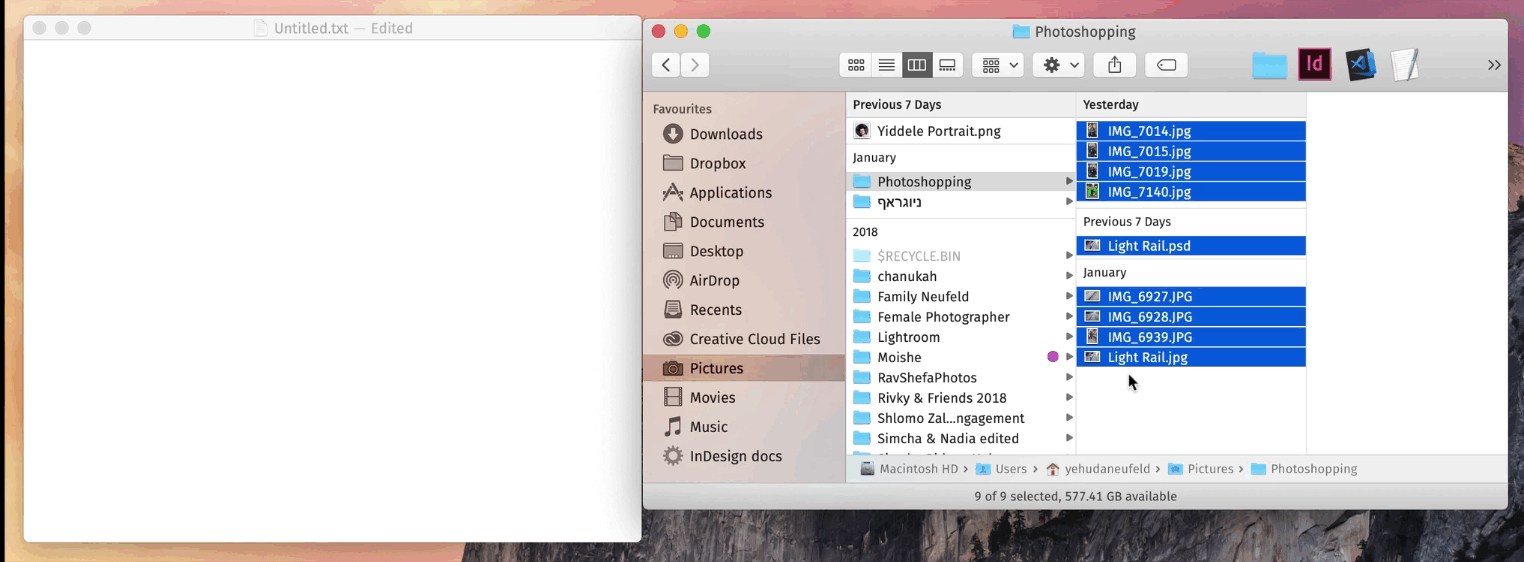Open the TextEdit toolbar shortcut
Screen dimensions: 1524x562
[x=1405, y=65]
